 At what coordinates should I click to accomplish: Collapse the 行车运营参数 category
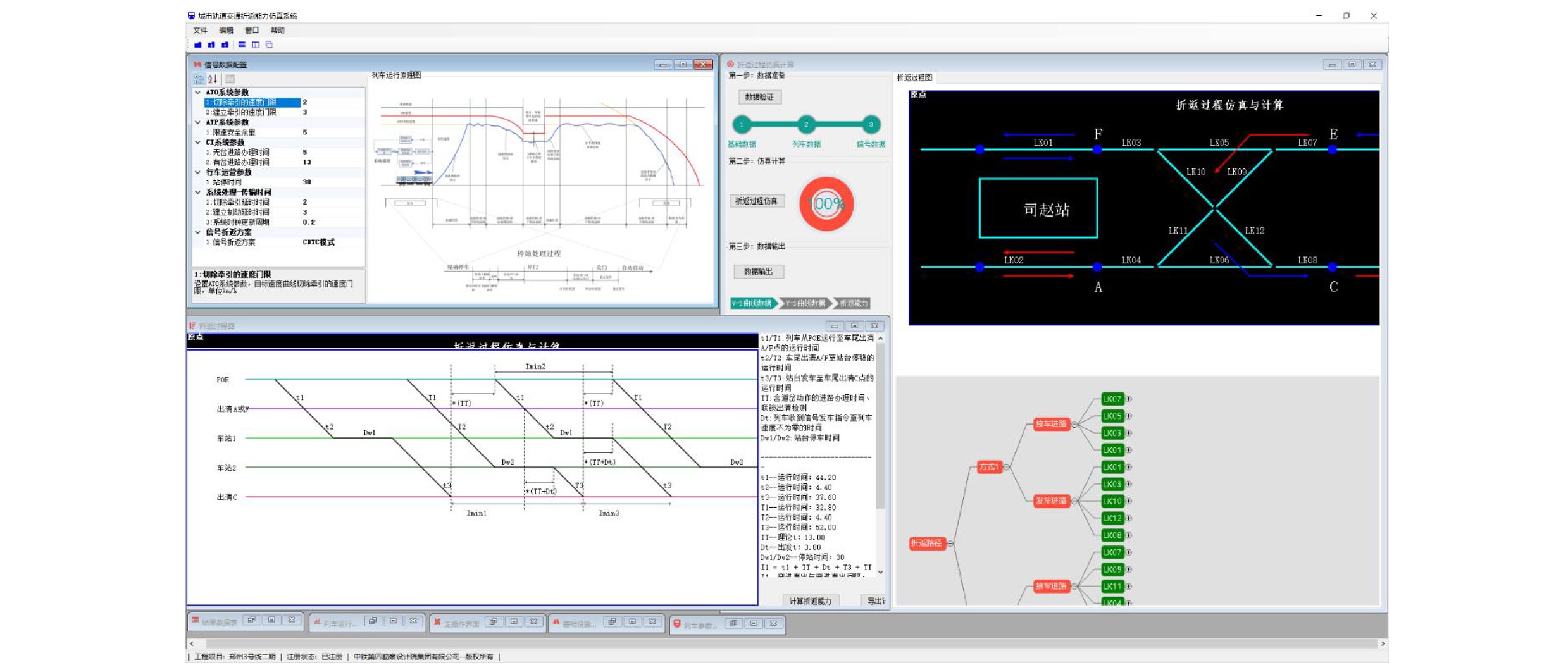[x=198, y=172]
